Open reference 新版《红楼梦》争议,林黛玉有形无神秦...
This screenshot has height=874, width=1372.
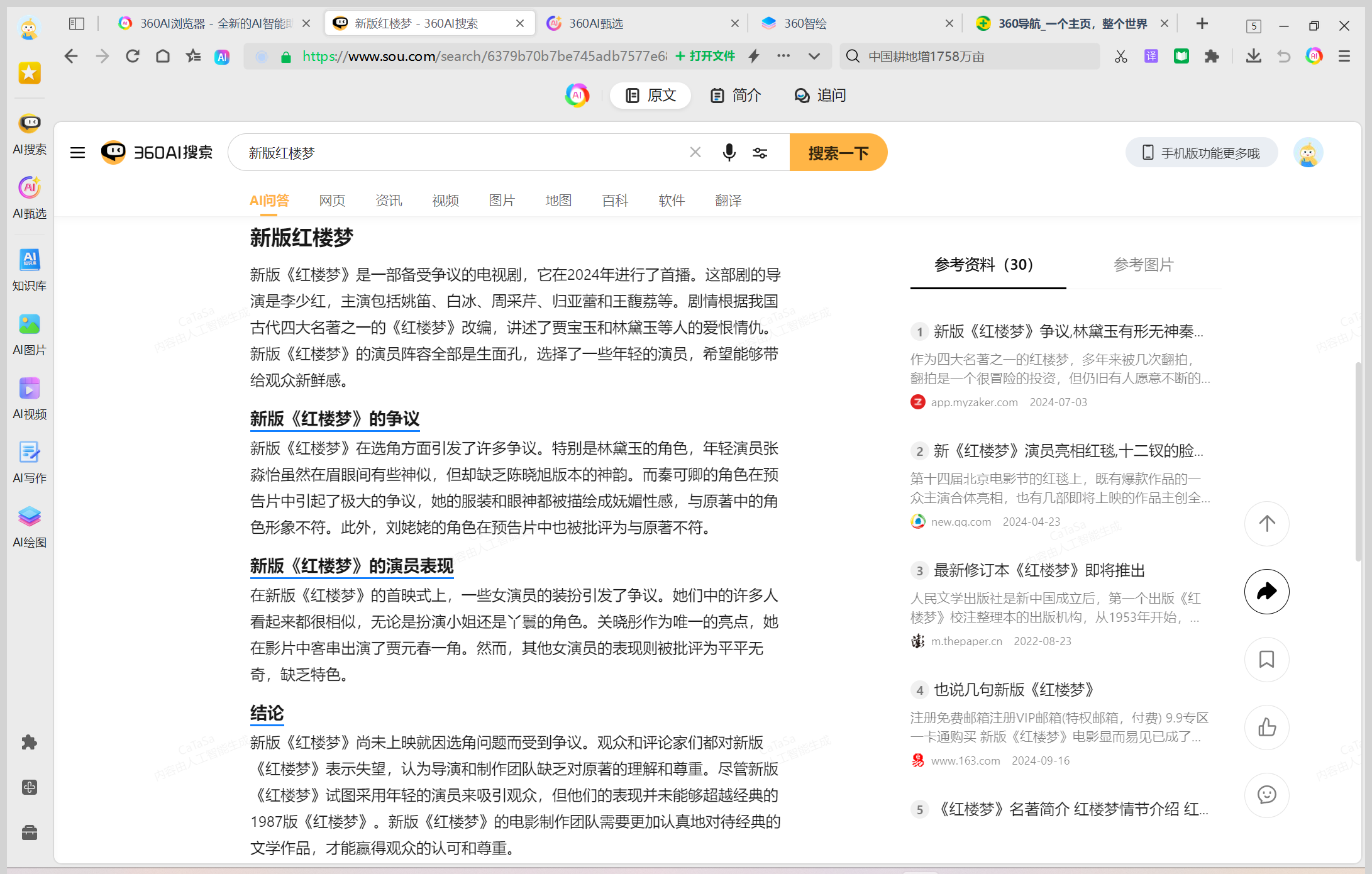click(x=1068, y=331)
